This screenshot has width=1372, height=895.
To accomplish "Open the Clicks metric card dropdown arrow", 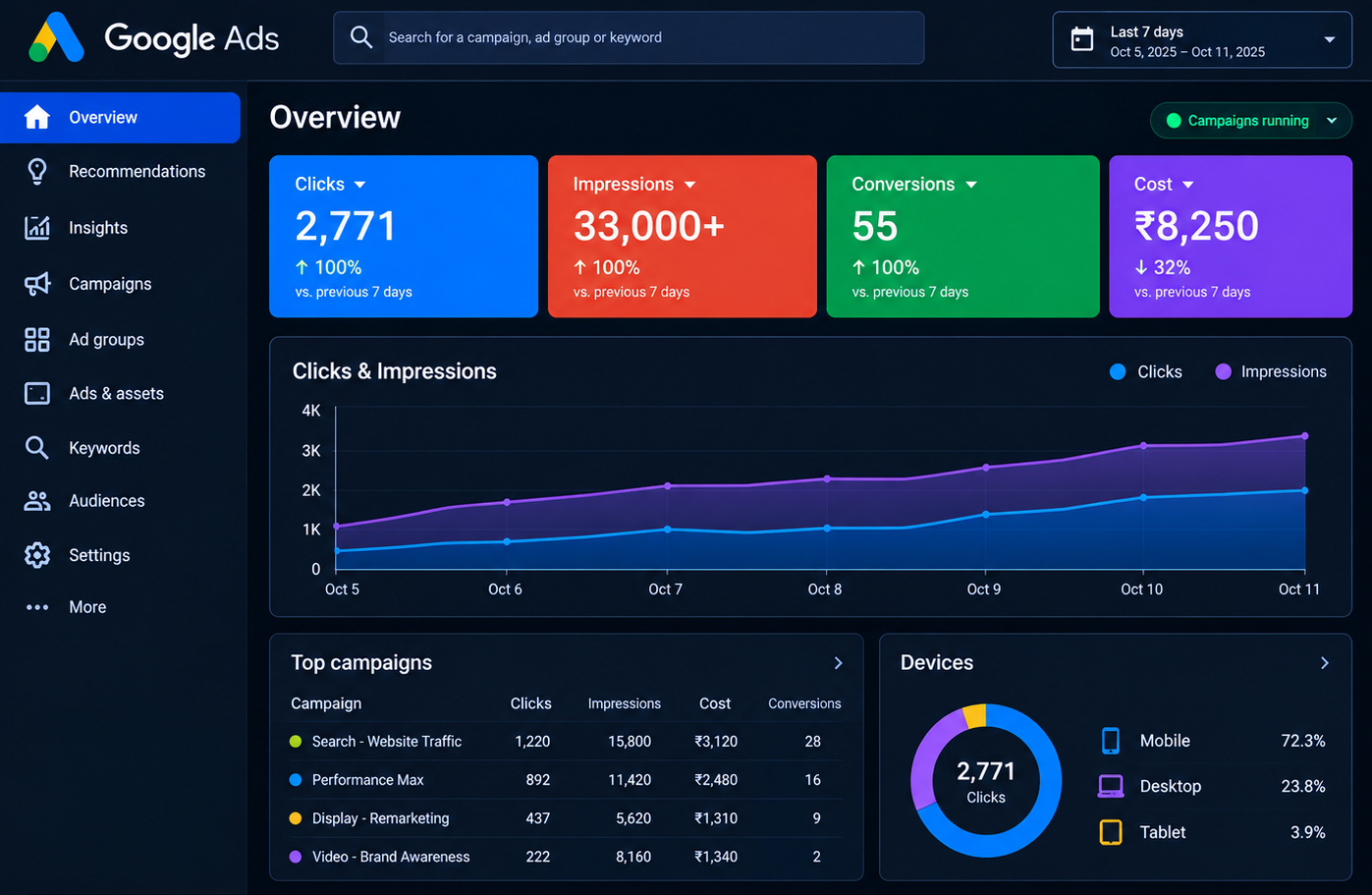I will 359,185.
